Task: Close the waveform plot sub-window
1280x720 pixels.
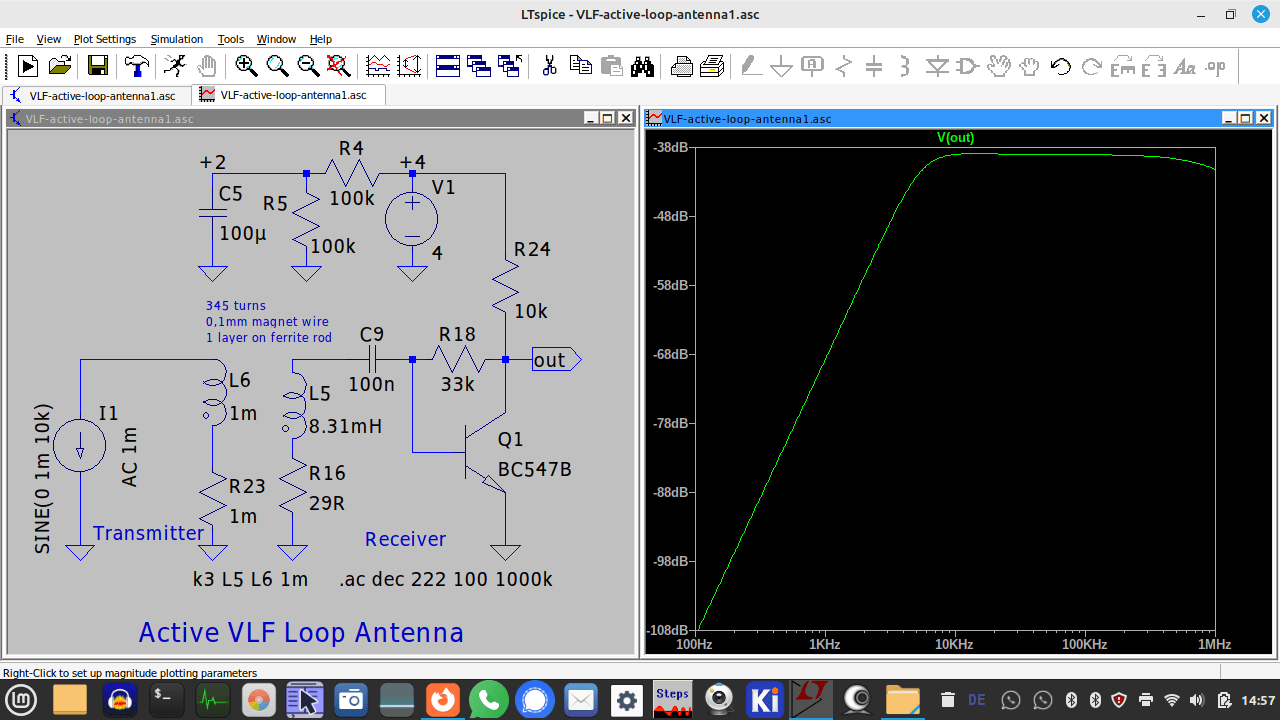Action: [1265, 118]
